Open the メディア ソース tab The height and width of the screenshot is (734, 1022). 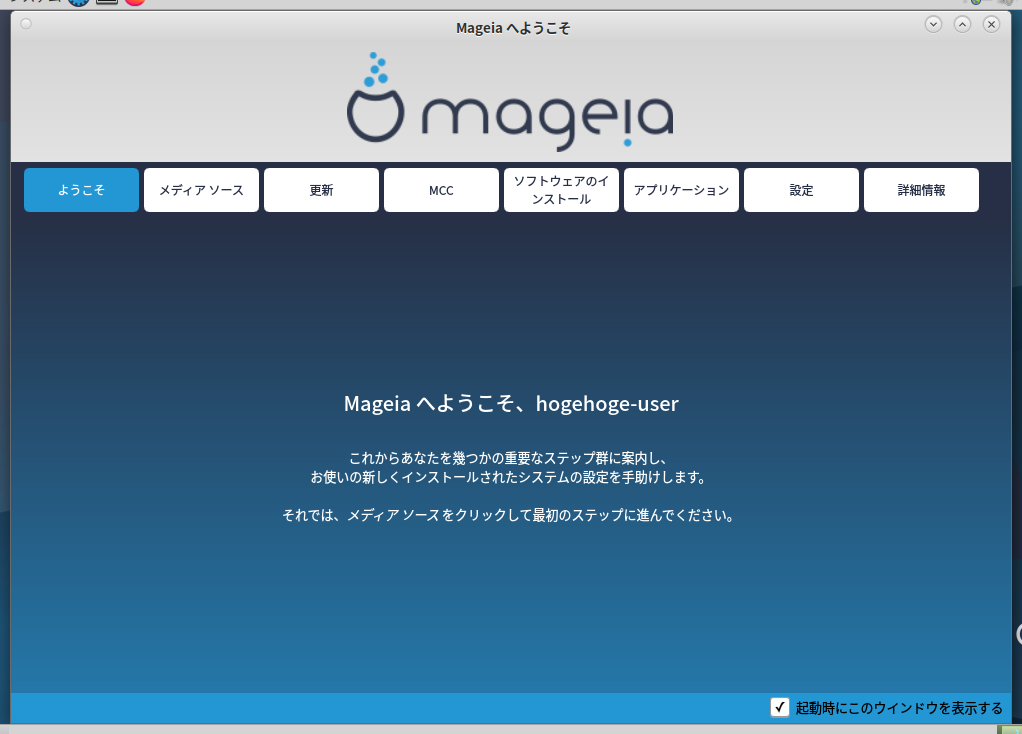click(201, 190)
